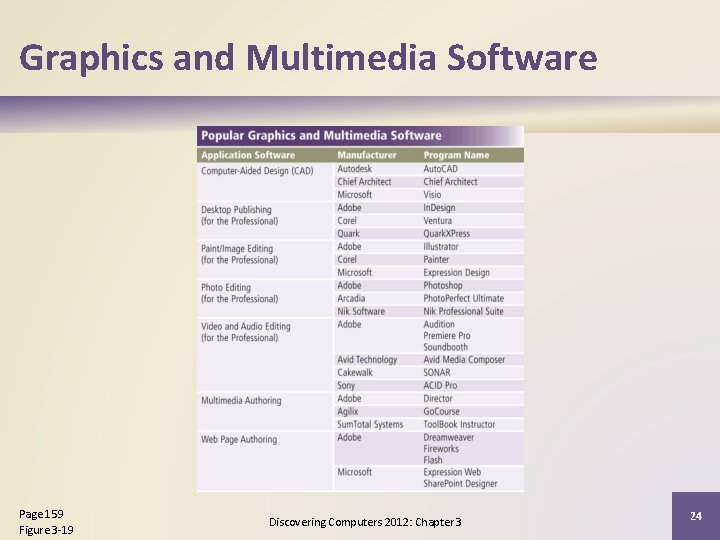
Task: Click Adobe in the Photoshop row
Action: [349, 285]
